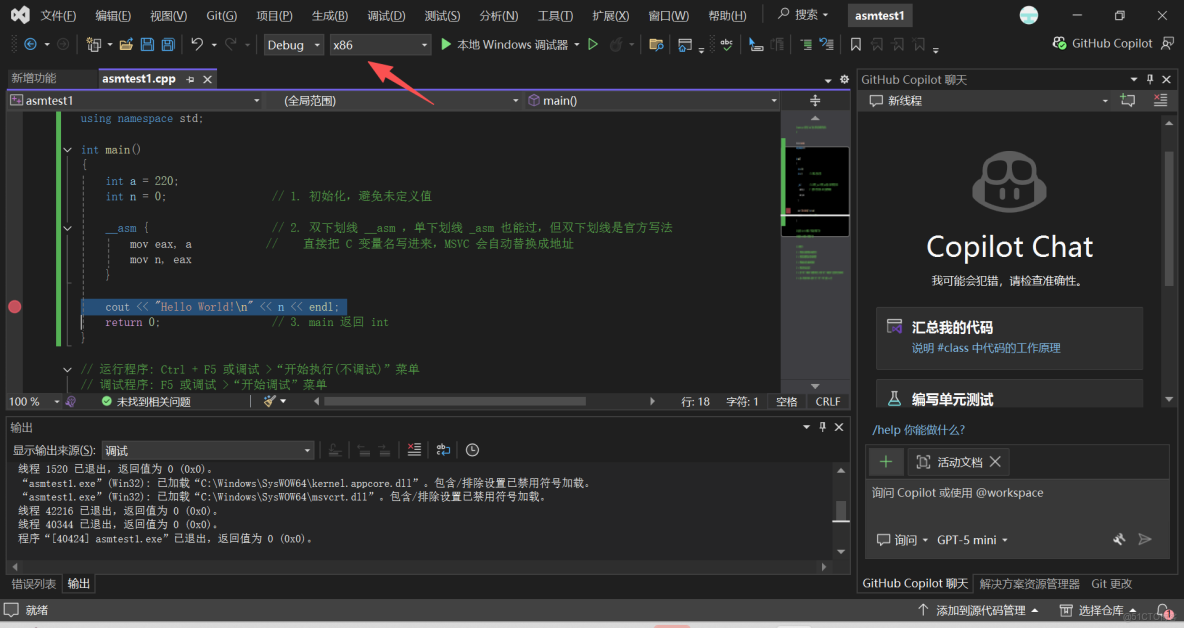
Task: Clear all output in the Output window
Action: click(x=413, y=450)
